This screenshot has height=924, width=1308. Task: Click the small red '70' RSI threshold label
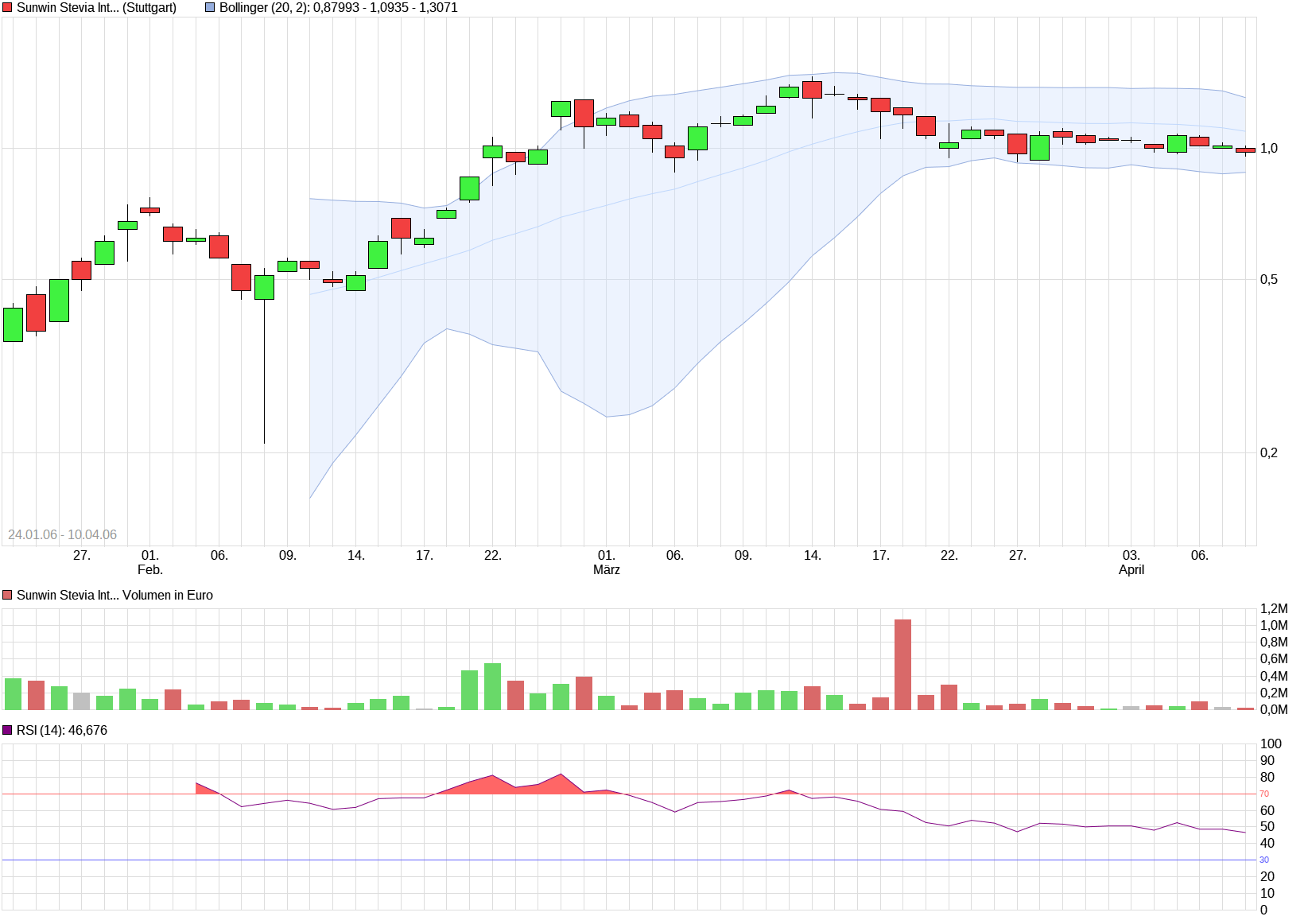(x=1264, y=794)
